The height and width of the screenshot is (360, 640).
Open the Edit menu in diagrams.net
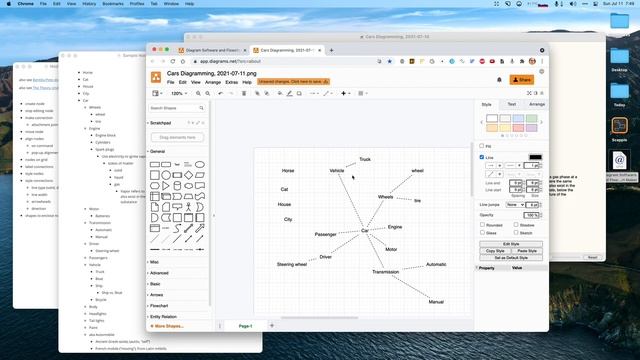click(182, 82)
